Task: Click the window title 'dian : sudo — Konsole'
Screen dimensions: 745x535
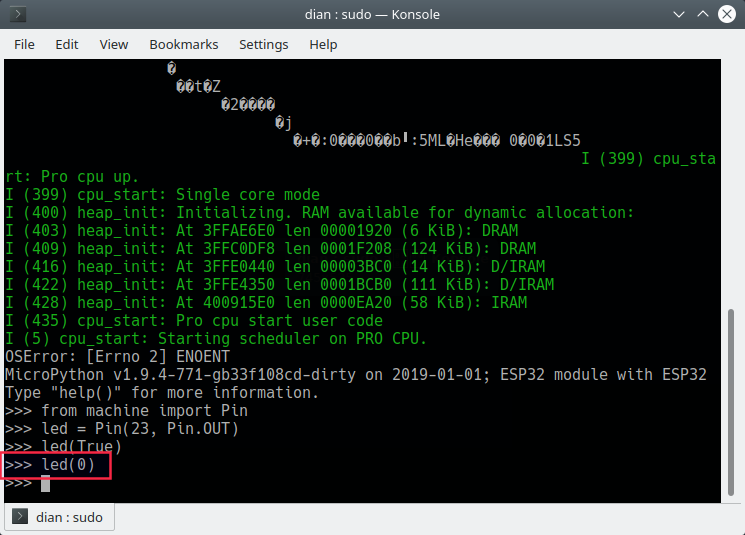Action: coord(372,15)
